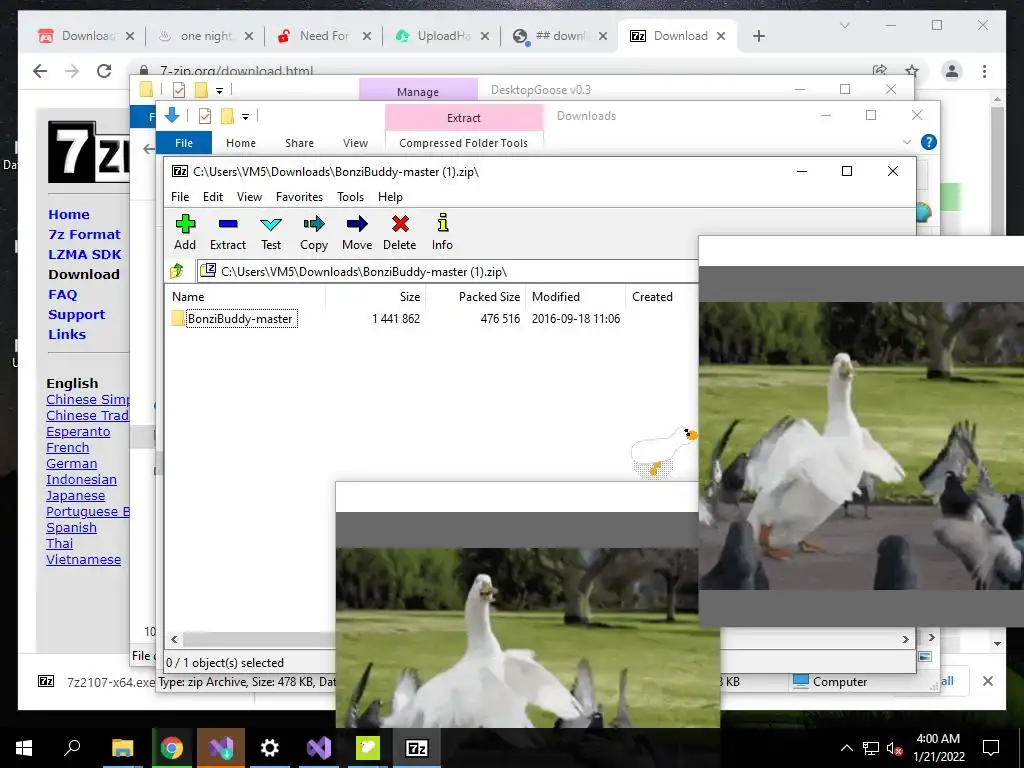1024x768 pixels.
Task: Run the Test tool in 7-Zip
Action: point(271,232)
